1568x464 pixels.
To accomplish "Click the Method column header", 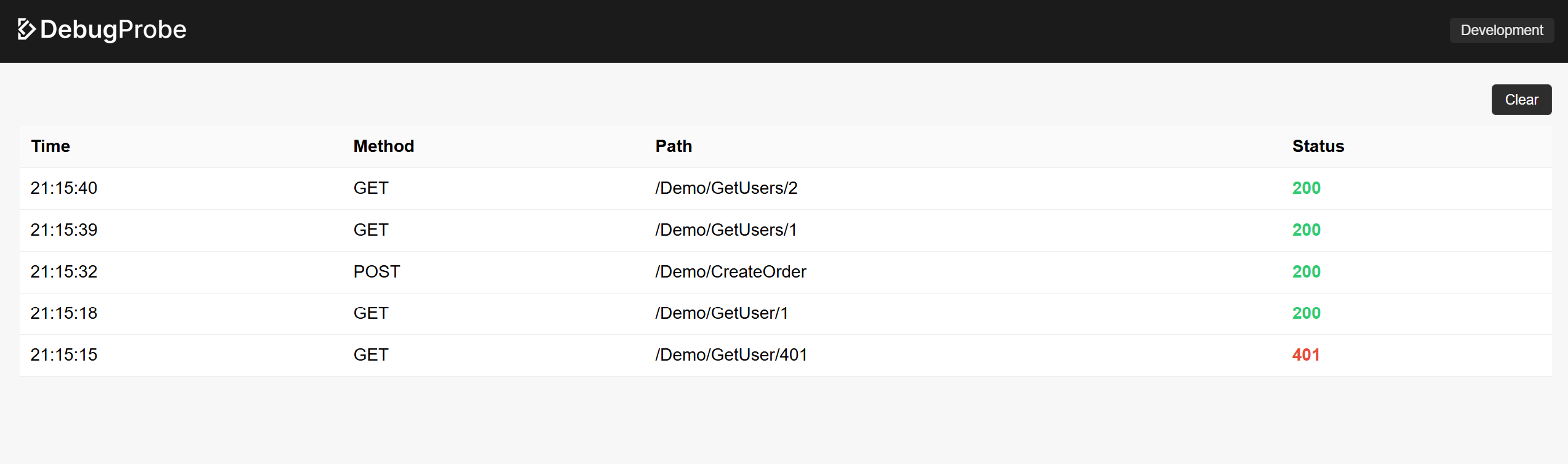I will [x=384, y=146].
